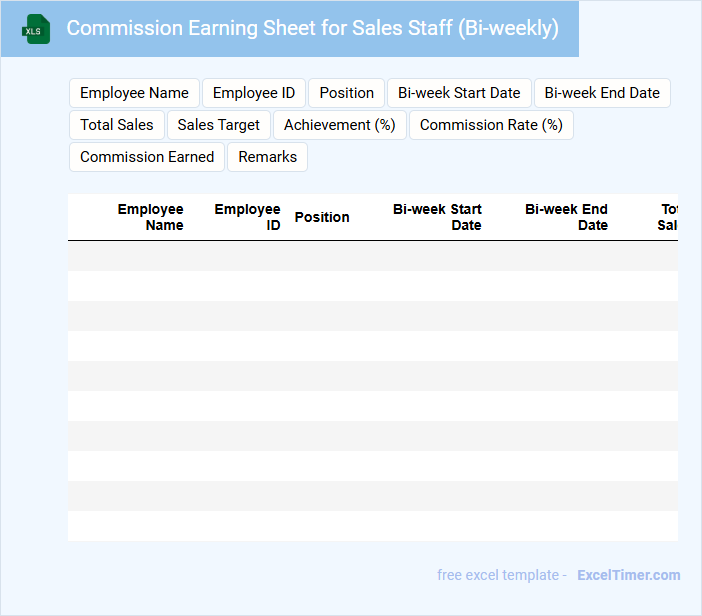
Task: Select the Employee Name tag
Action: (x=134, y=93)
